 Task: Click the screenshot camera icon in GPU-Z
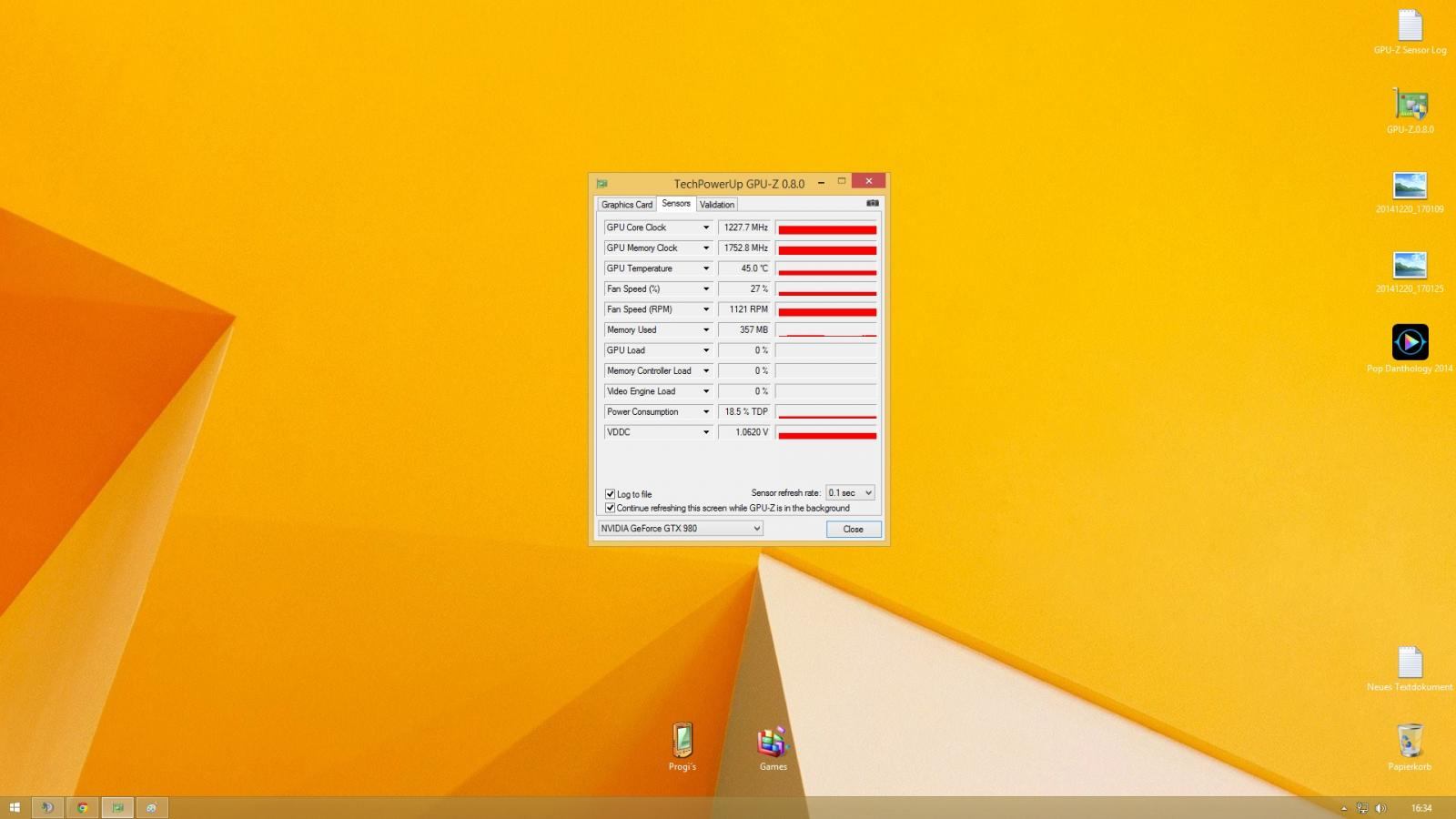[872, 203]
